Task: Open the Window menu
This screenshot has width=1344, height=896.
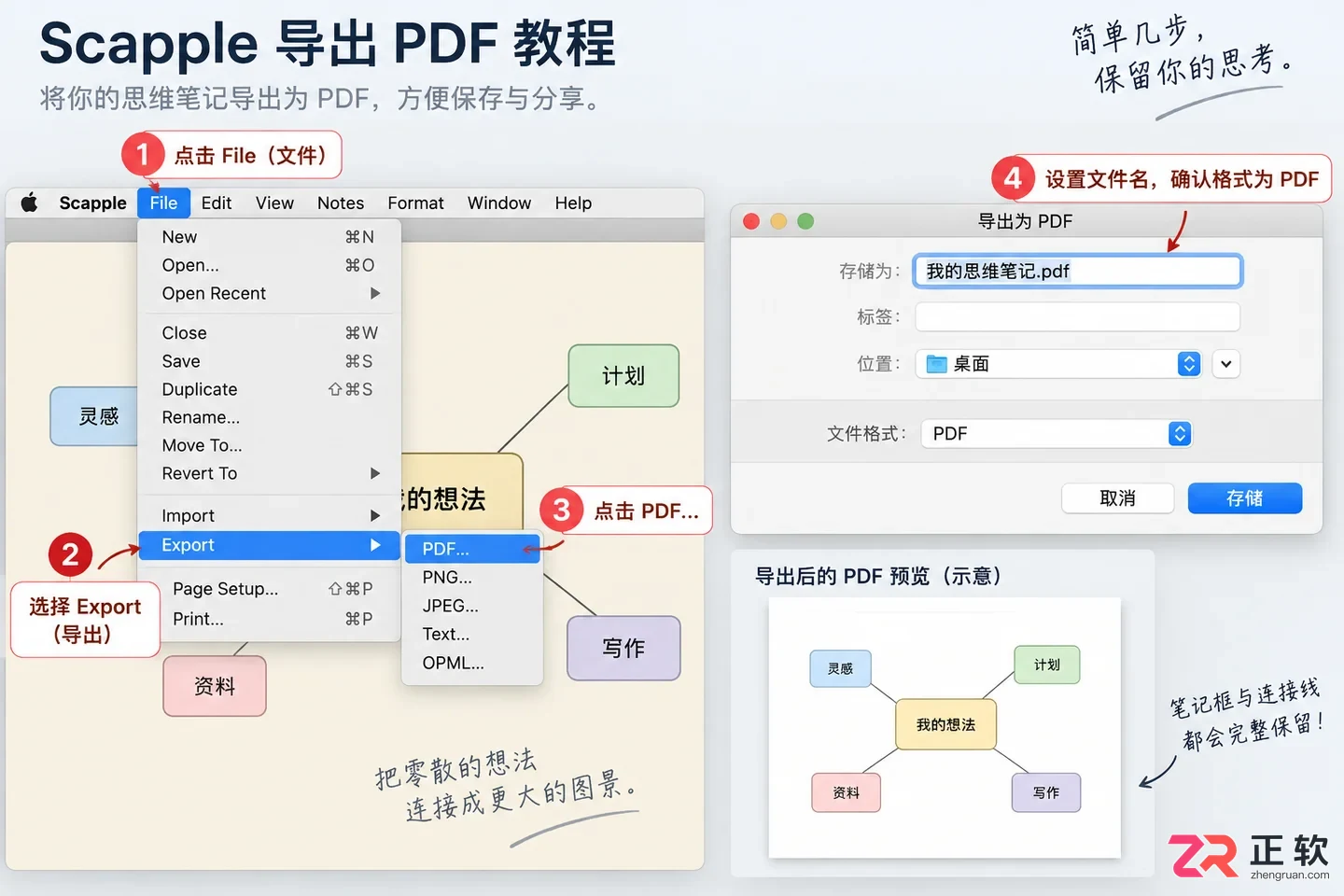Action: coord(499,203)
